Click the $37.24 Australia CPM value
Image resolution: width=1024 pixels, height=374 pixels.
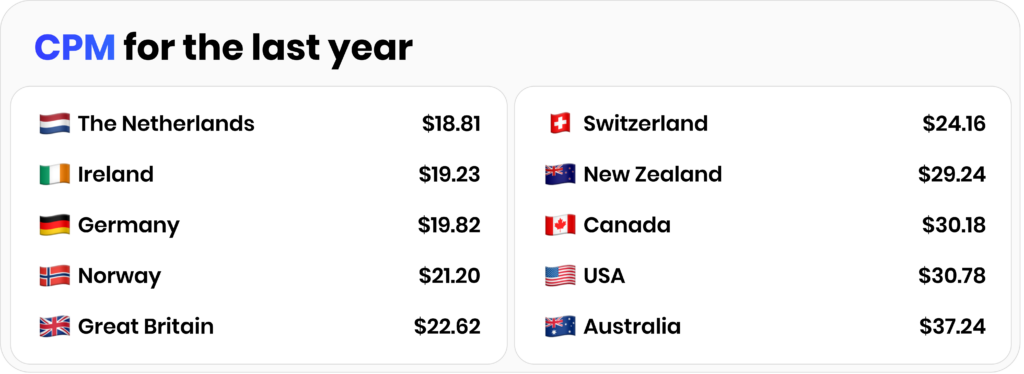point(952,326)
